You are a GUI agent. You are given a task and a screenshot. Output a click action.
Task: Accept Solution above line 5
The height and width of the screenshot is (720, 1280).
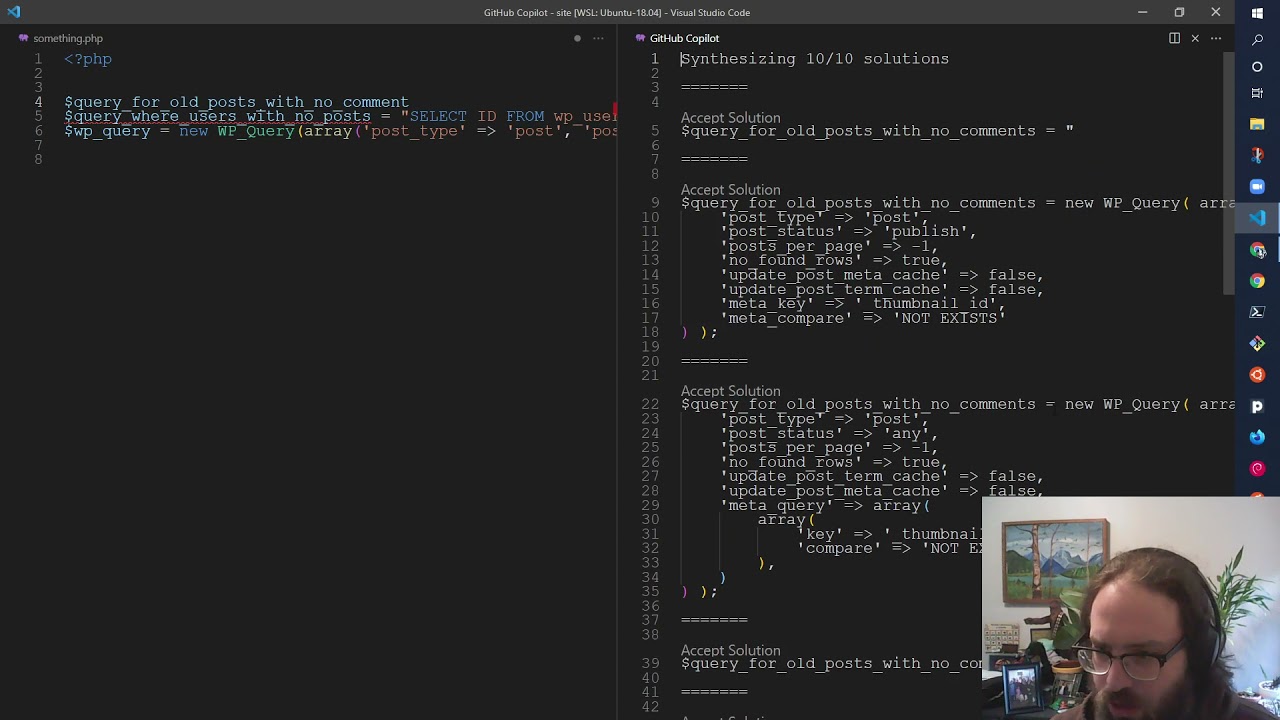coord(730,117)
